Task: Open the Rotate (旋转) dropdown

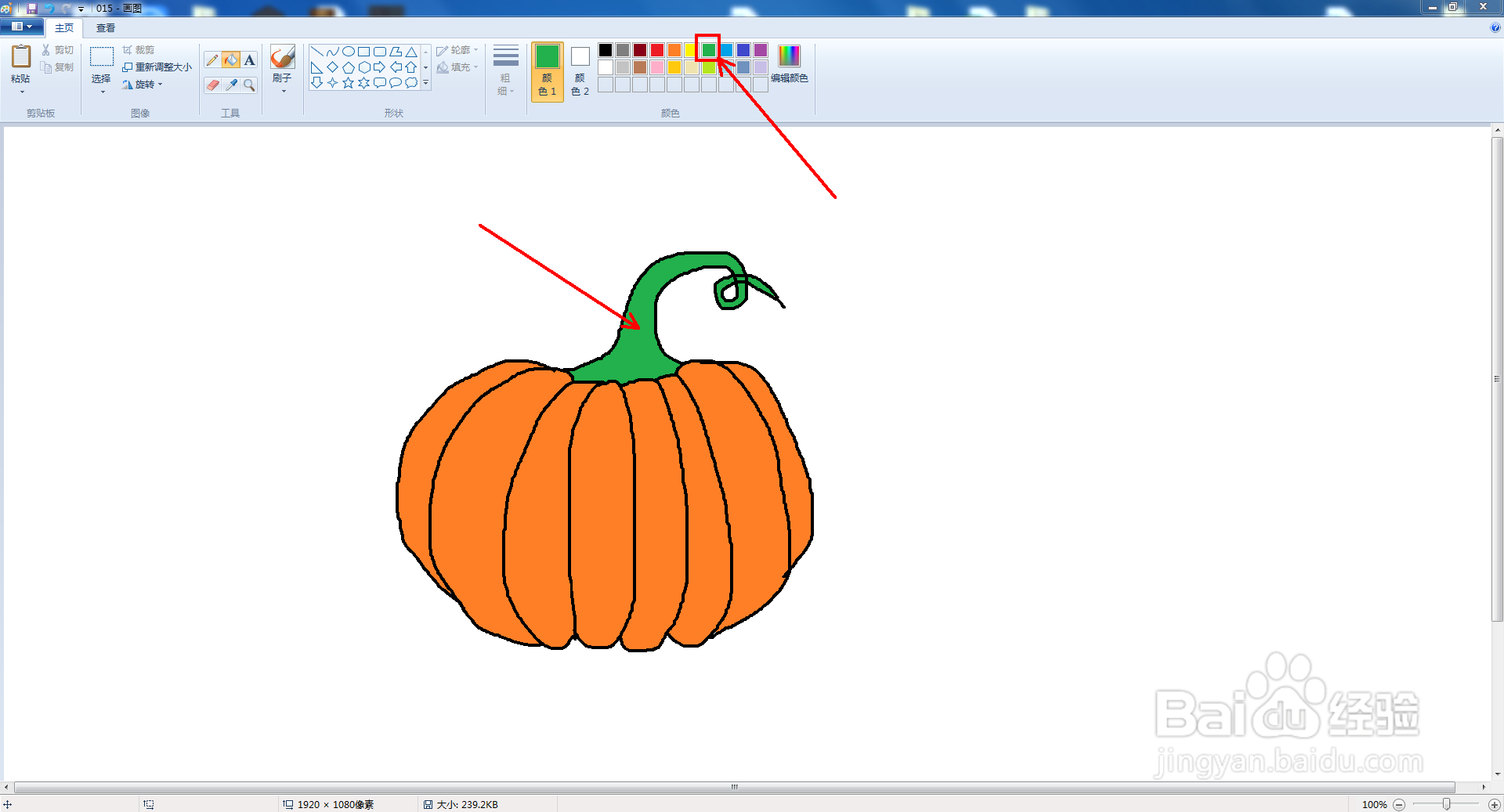Action: point(143,85)
